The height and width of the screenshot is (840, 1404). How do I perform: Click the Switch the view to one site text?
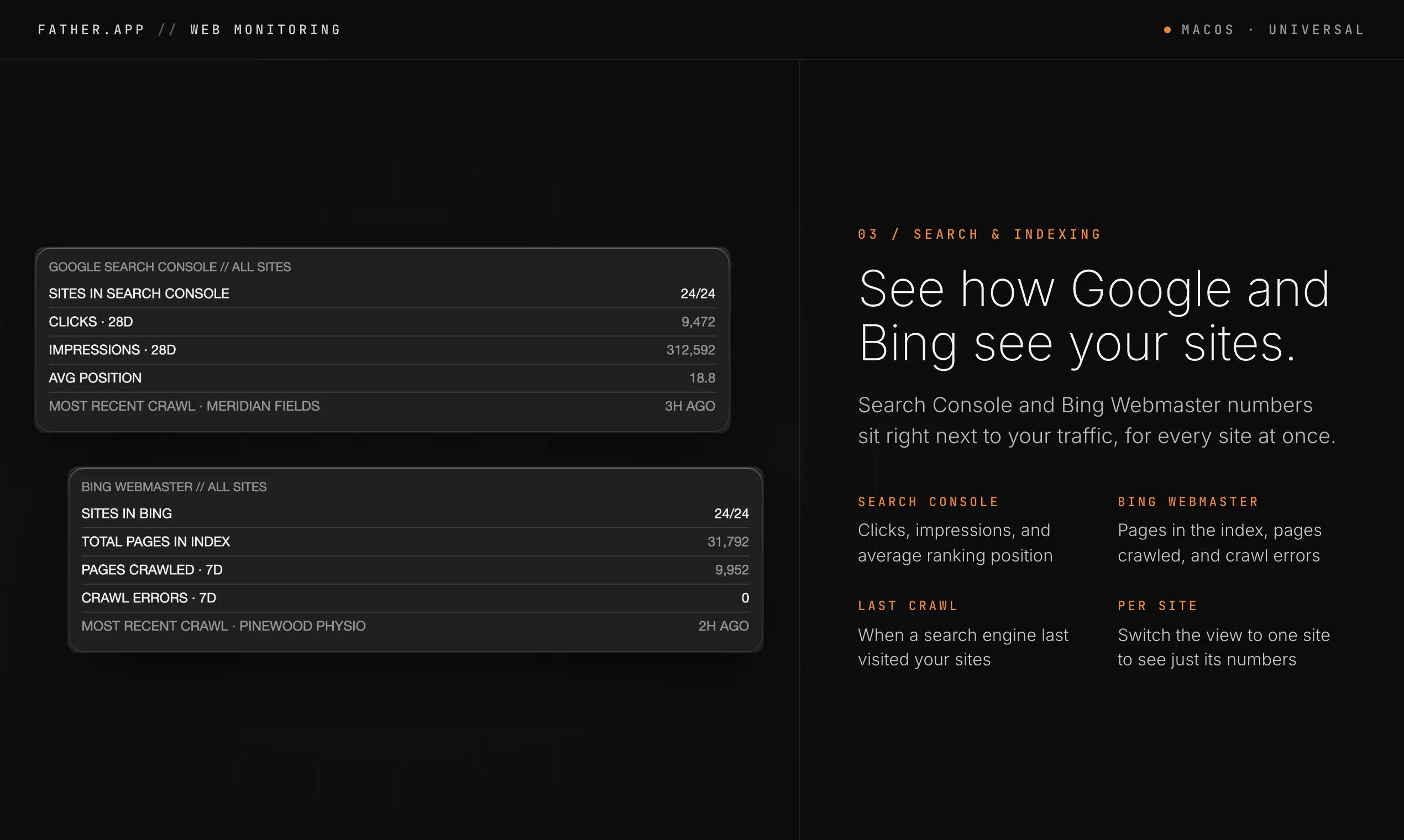click(x=1223, y=647)
